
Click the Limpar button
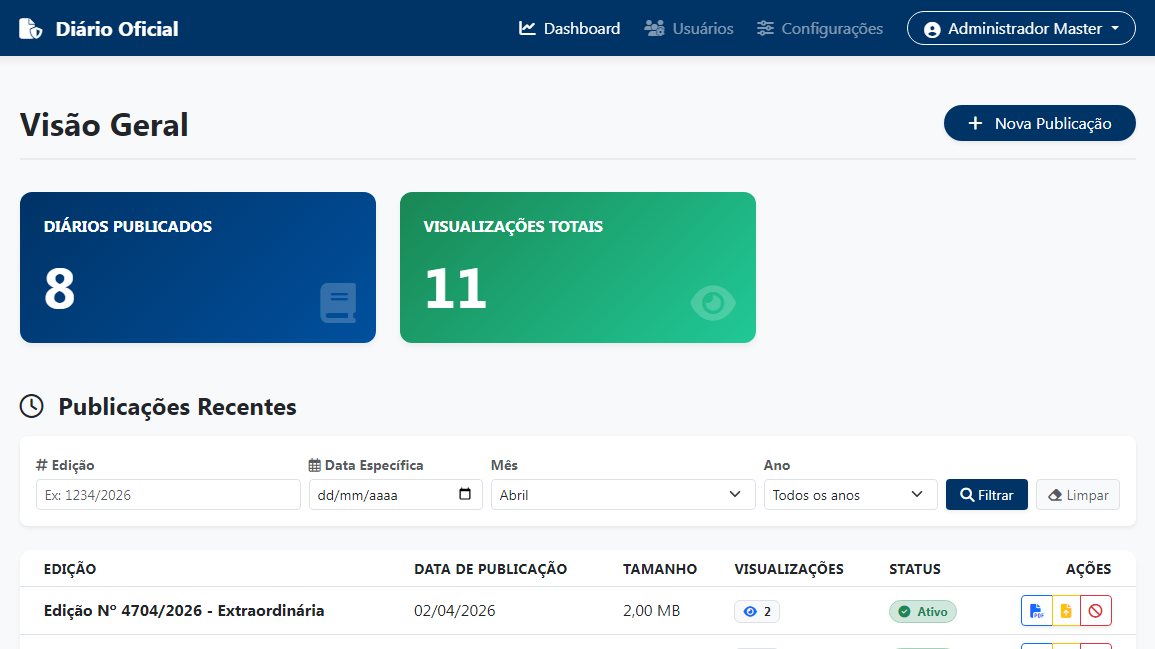[1078, 495]
